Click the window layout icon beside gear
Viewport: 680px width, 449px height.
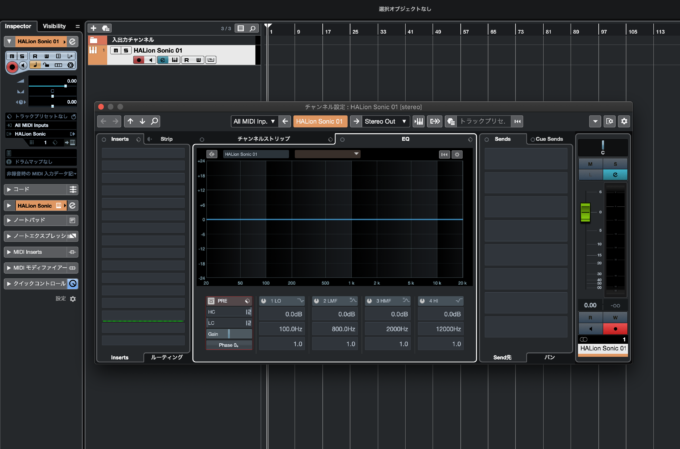(x=610, y=121)
